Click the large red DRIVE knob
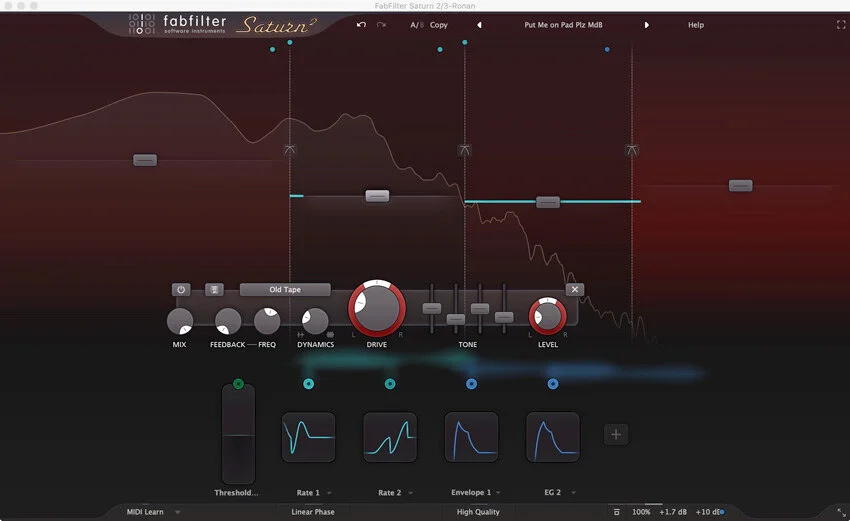 click(x=377, y=308)
